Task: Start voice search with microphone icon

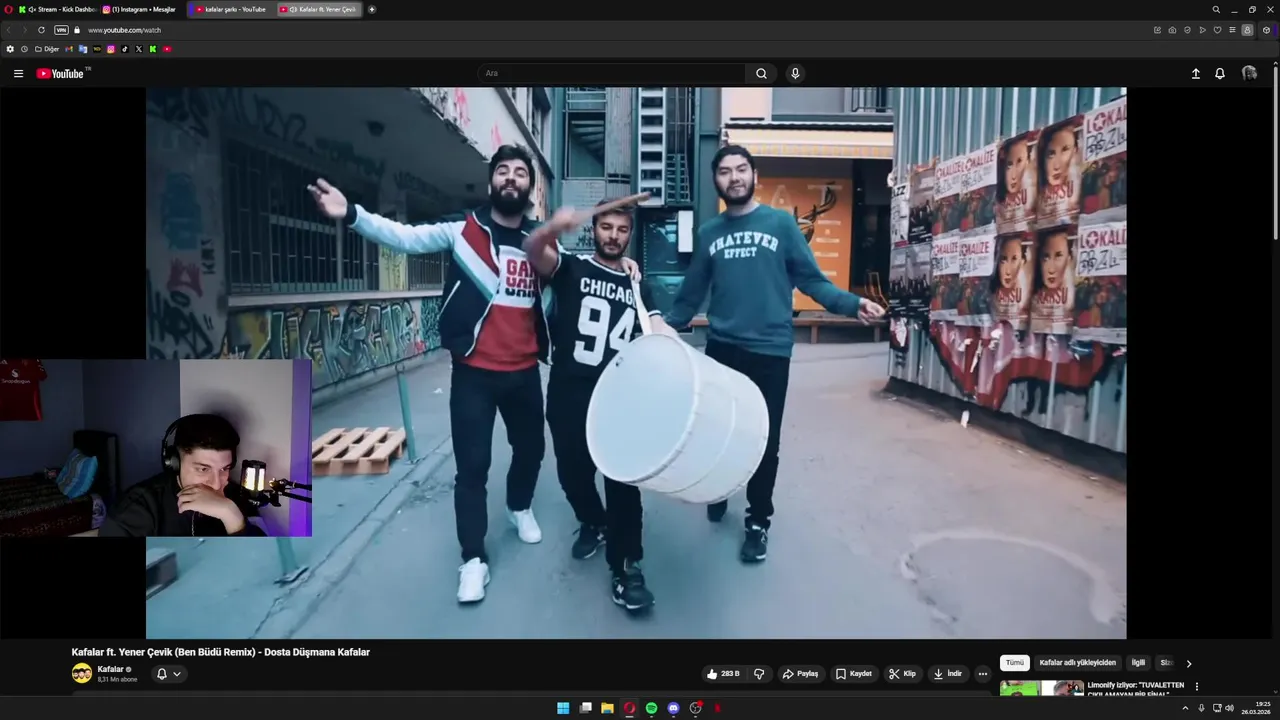Action: click(x=795, y=73)
